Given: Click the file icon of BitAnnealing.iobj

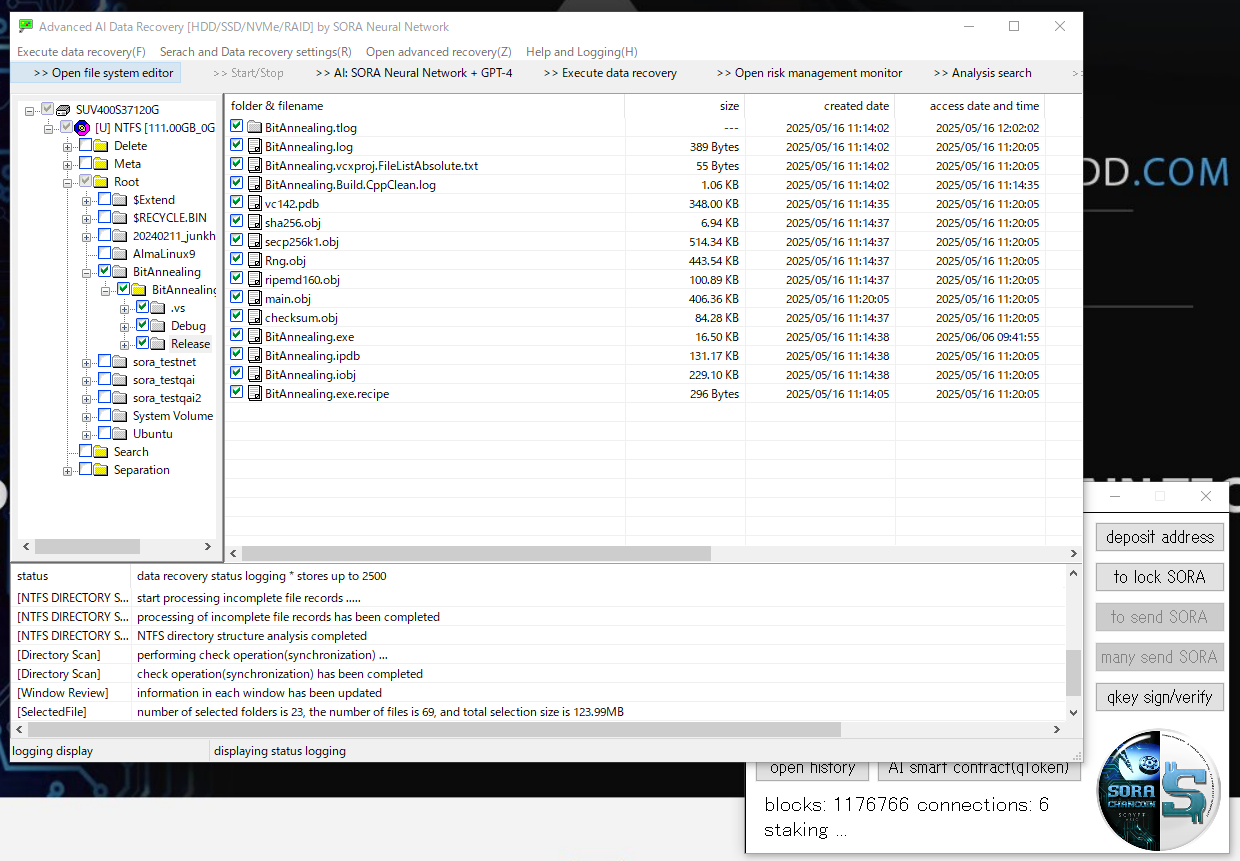Looking at the screenshot, I should 254,374.
